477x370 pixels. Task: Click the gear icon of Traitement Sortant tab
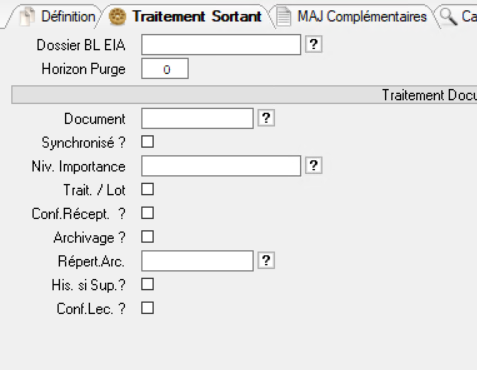[117, 16]
